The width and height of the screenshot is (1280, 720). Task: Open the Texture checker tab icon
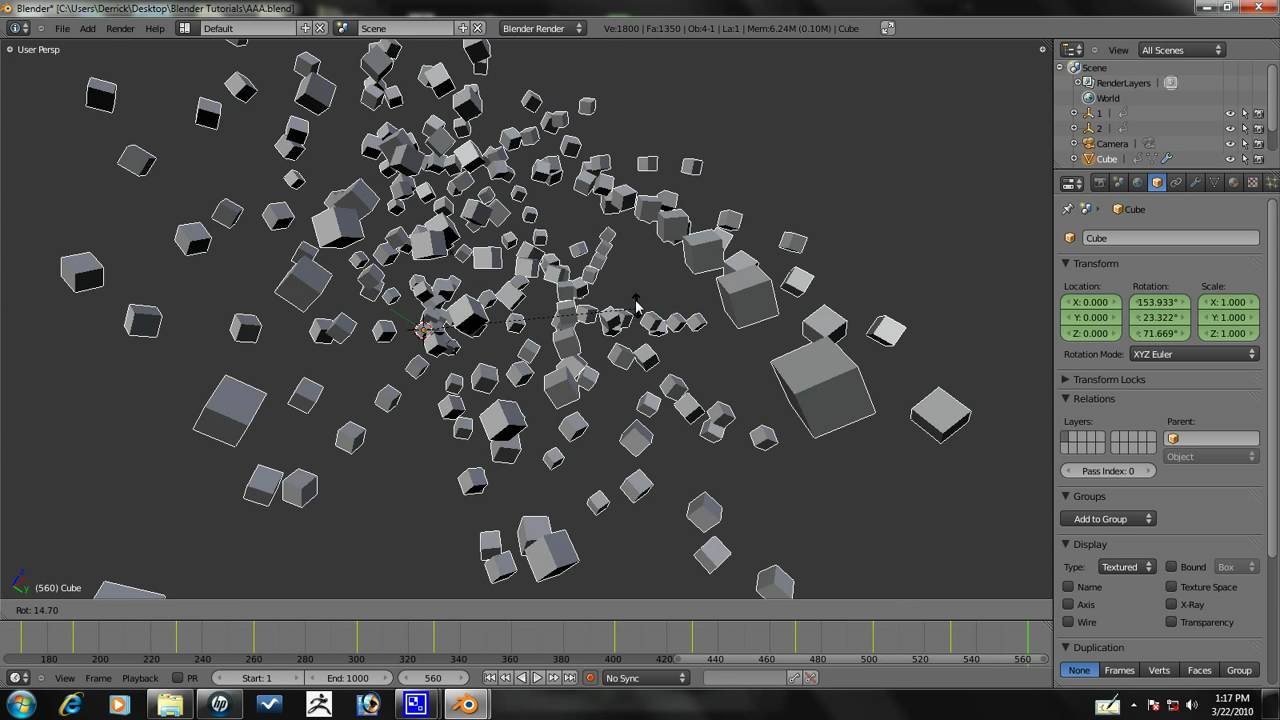click(1252, 183)
